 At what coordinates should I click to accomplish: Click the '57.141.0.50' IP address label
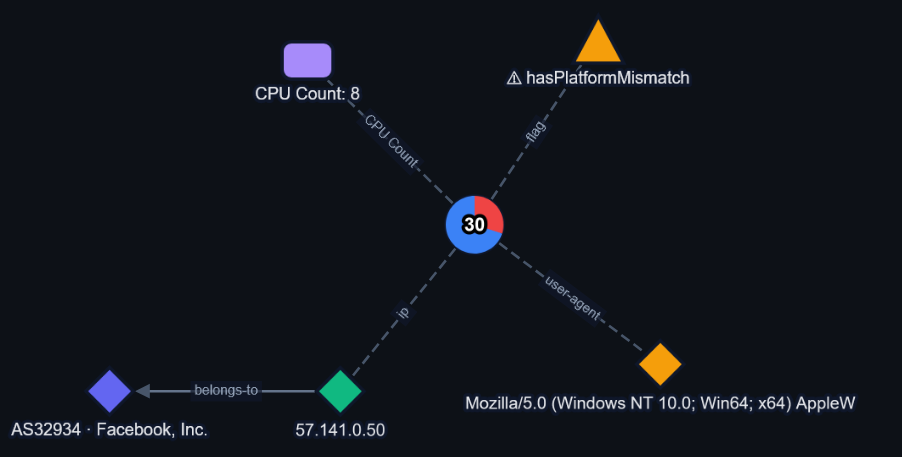pyautogui.click(x=340, y=430)
